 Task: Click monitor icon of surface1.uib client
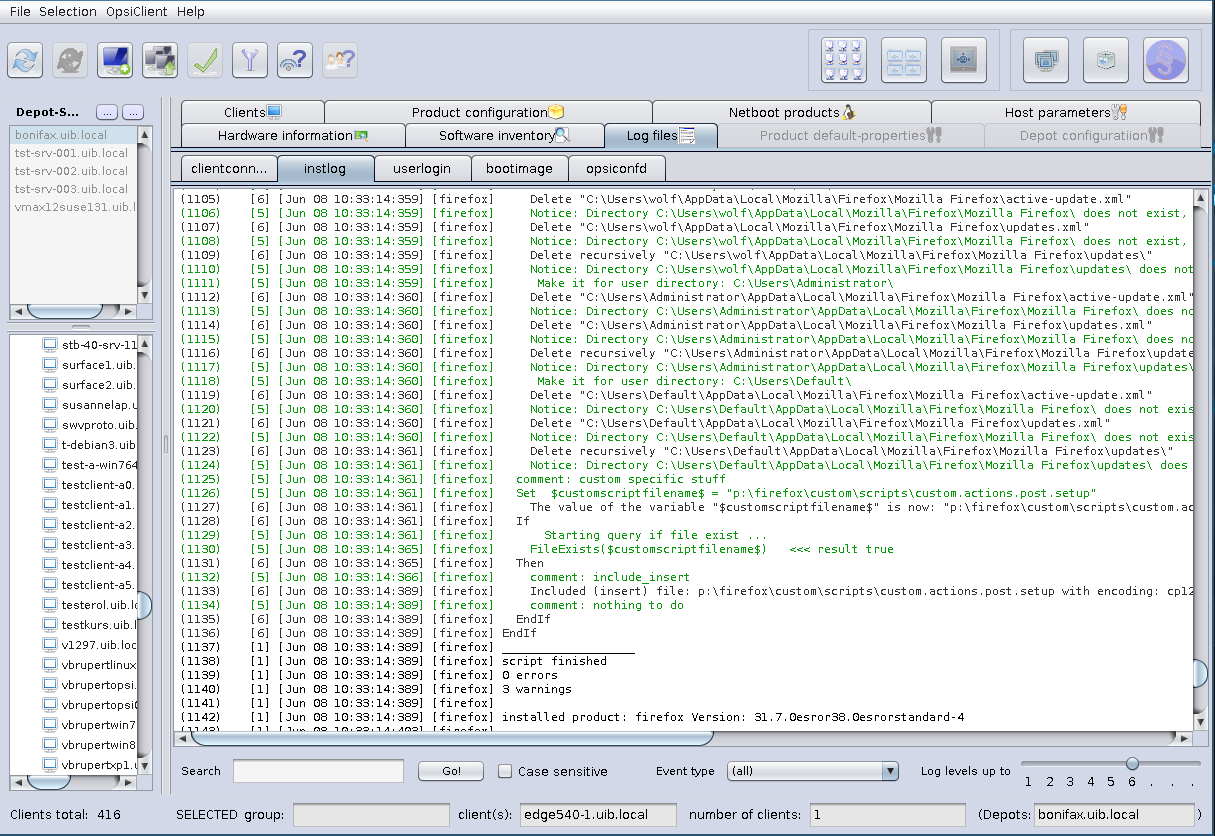tap(50, 365)
